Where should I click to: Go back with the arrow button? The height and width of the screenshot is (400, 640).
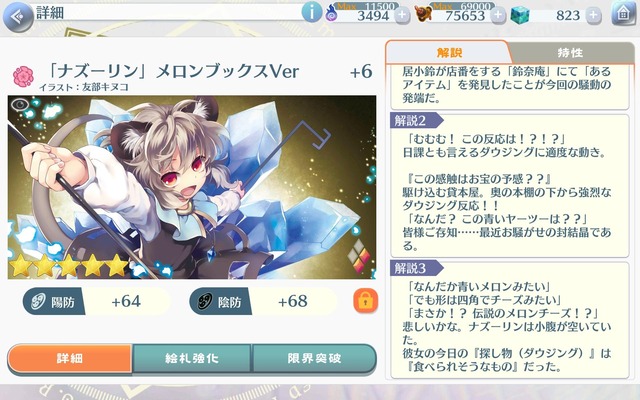pyautogui.click(x=18, y=16)
